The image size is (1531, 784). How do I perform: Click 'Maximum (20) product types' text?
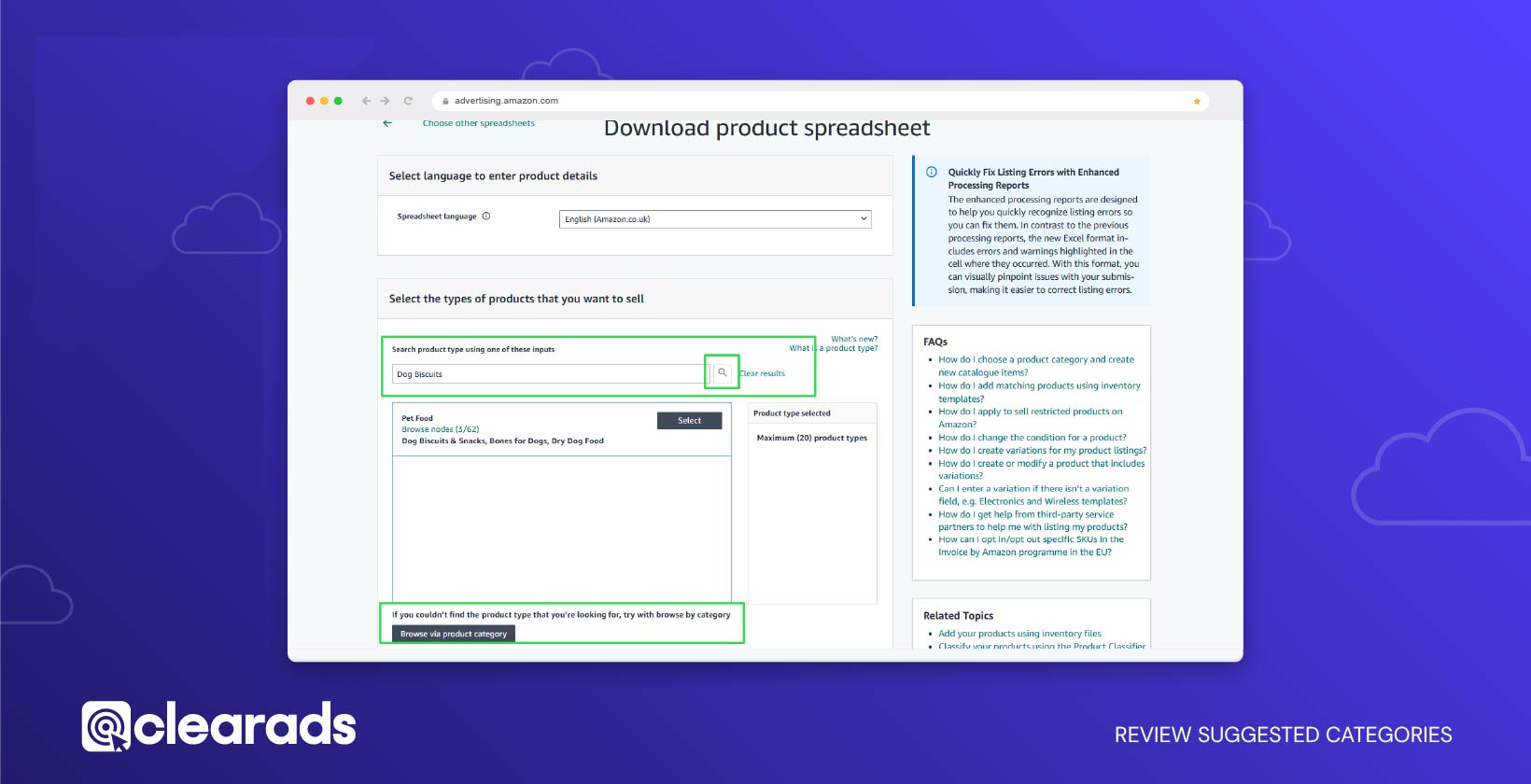pyautogui.click(x=812, y=438)
